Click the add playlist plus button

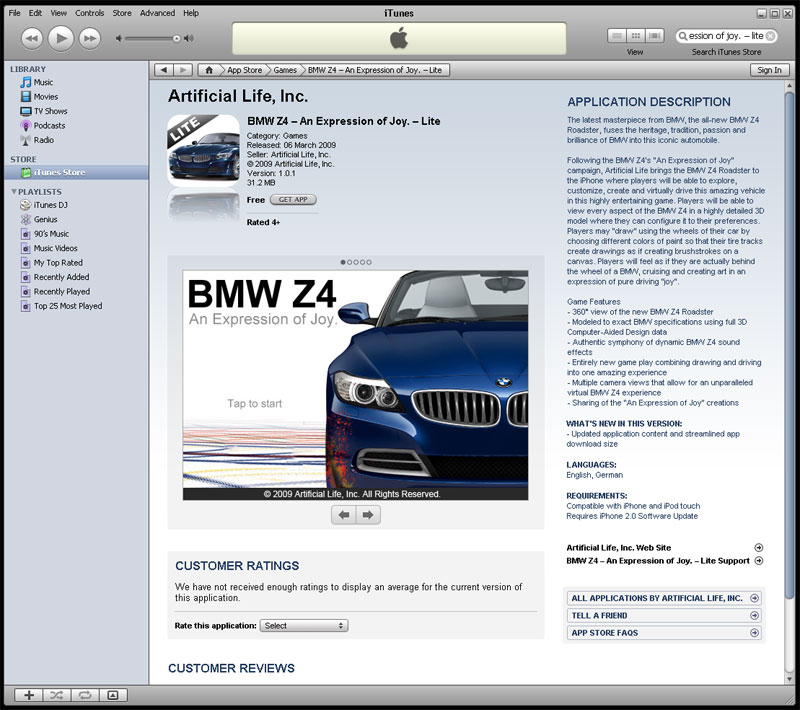29,695
